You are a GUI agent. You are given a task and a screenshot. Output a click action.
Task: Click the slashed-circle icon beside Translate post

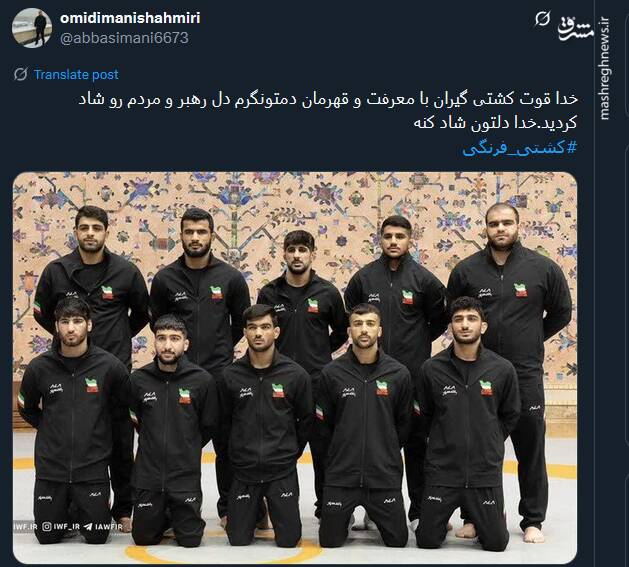point(20,74)
